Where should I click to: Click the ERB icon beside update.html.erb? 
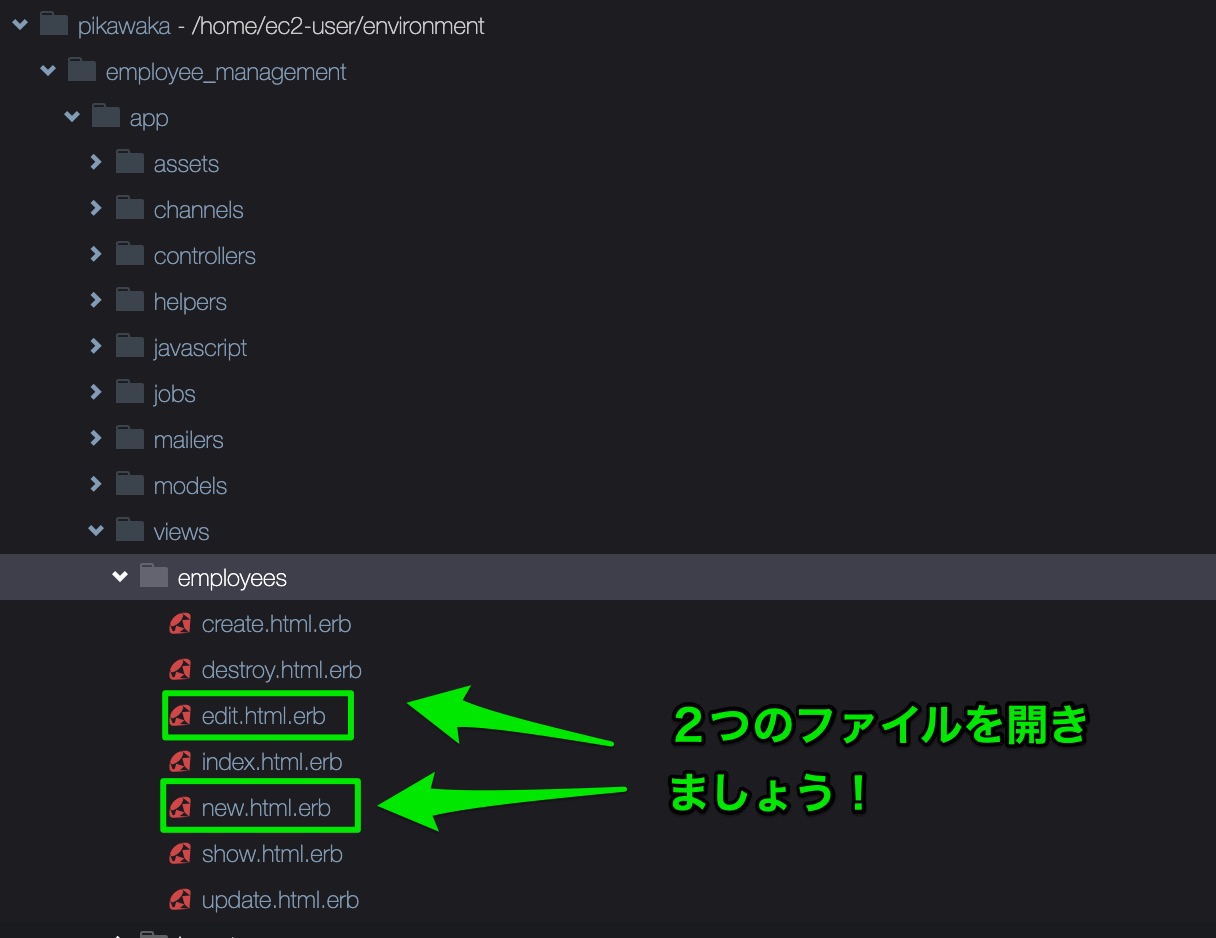[180, 900]
